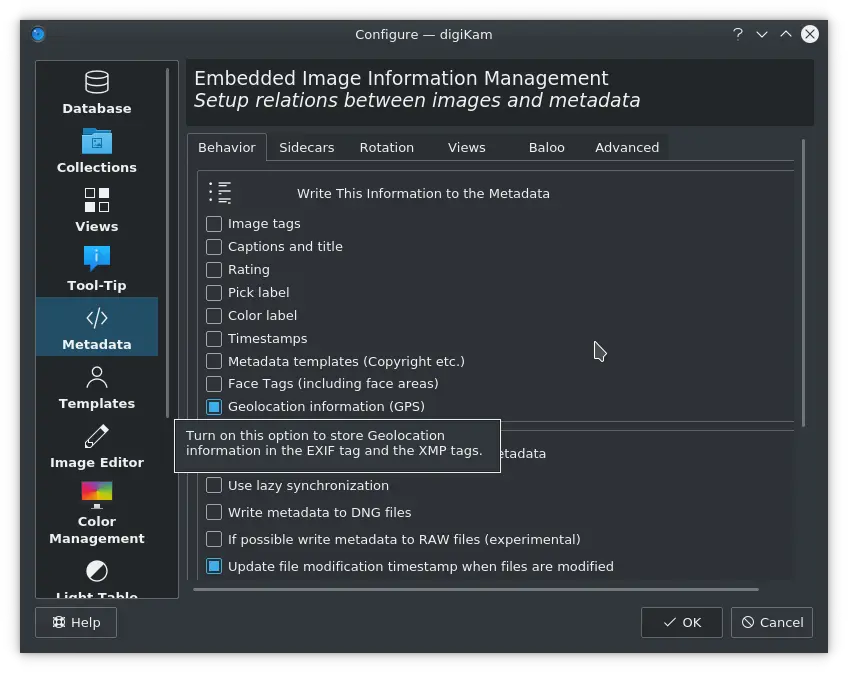The height and width of the screenshot is (673, 848).
Task: Confirm settings with the OK button
Action: coord(681,622)
